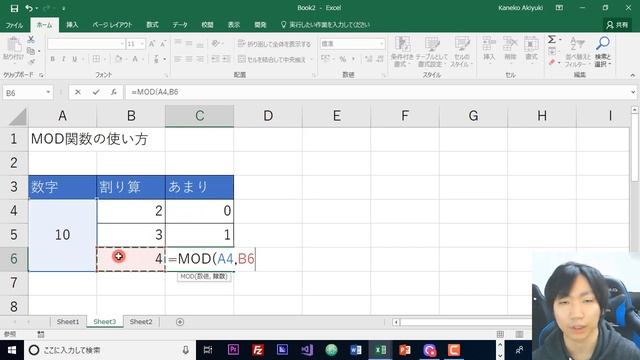The height and width of the screenshot is (360, 640).
Task: Click Merge and Center button
Action: [x=272, y=60]
